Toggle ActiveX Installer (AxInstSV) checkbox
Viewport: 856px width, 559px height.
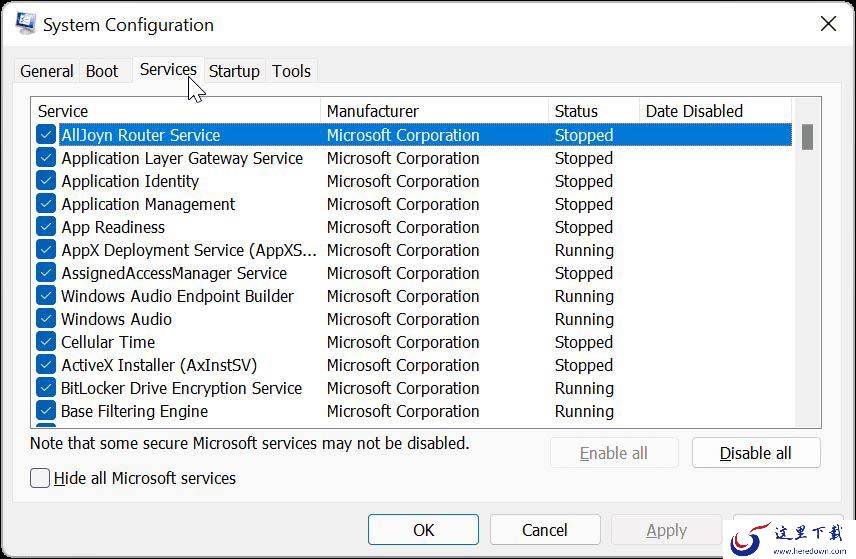click(x=46, y=364)
